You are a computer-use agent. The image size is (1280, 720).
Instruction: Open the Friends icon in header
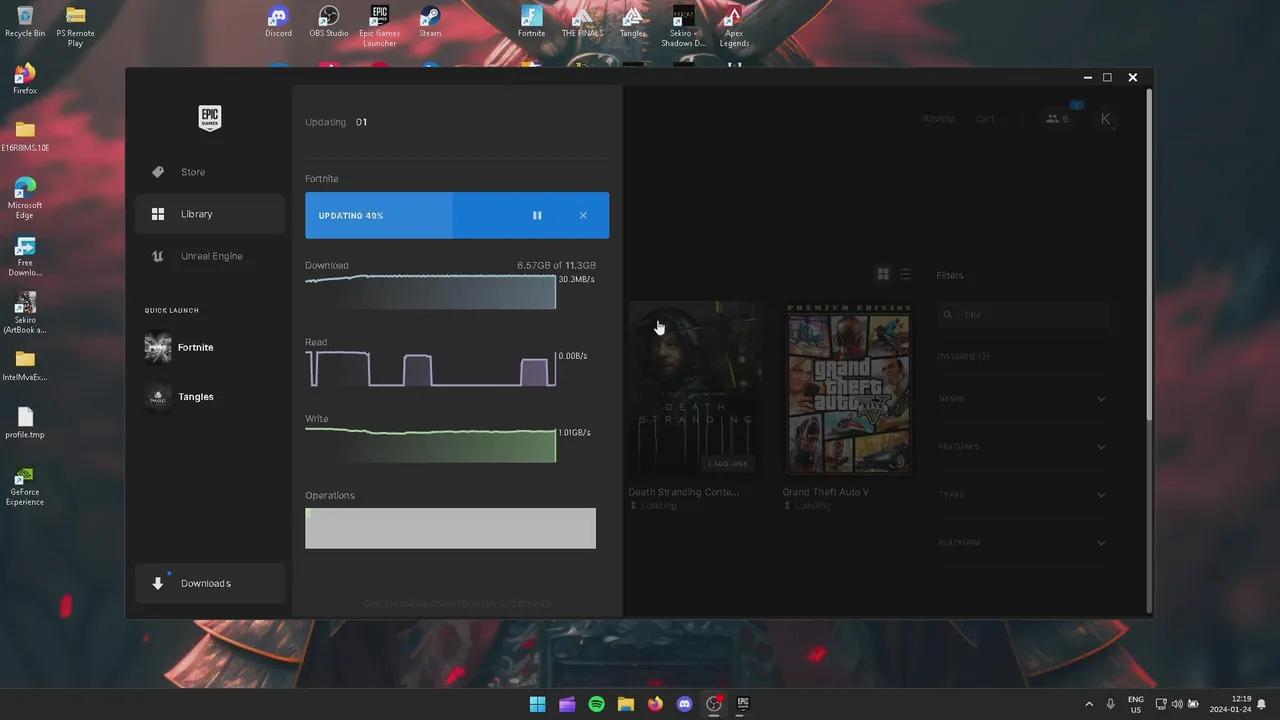click(x=1057, y=118)
